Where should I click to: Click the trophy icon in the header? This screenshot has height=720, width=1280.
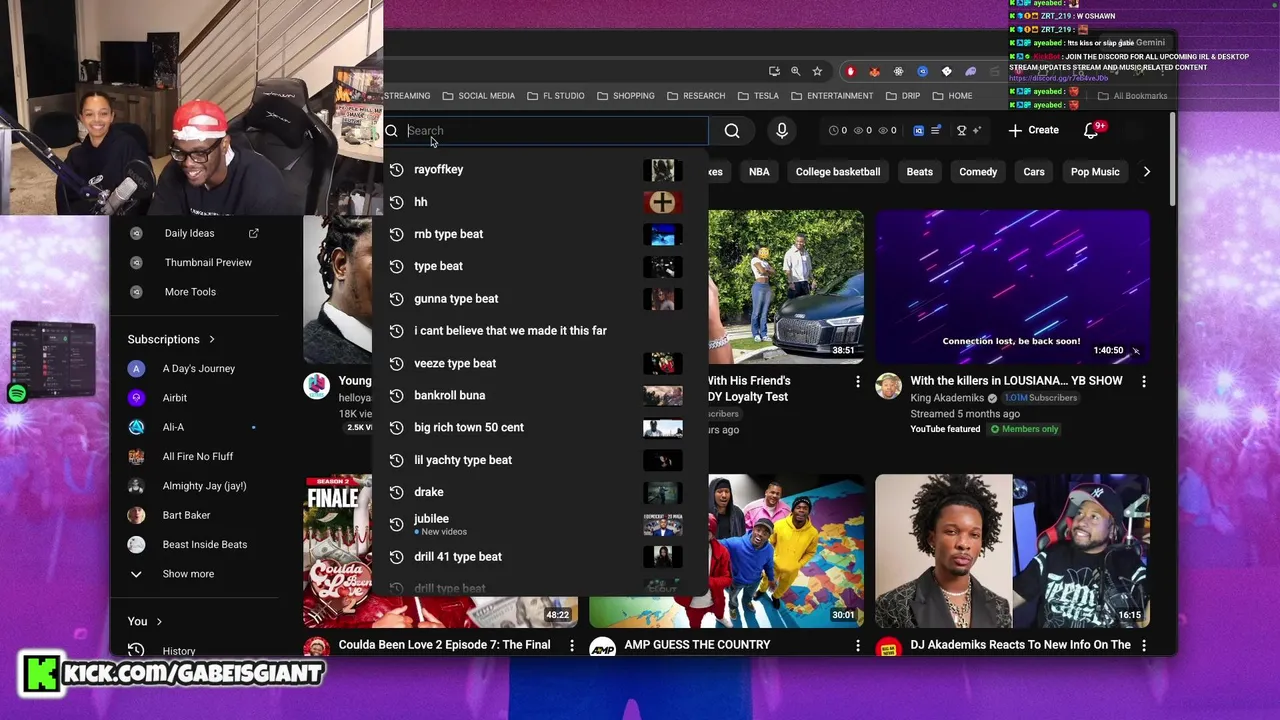click(961, 130)
